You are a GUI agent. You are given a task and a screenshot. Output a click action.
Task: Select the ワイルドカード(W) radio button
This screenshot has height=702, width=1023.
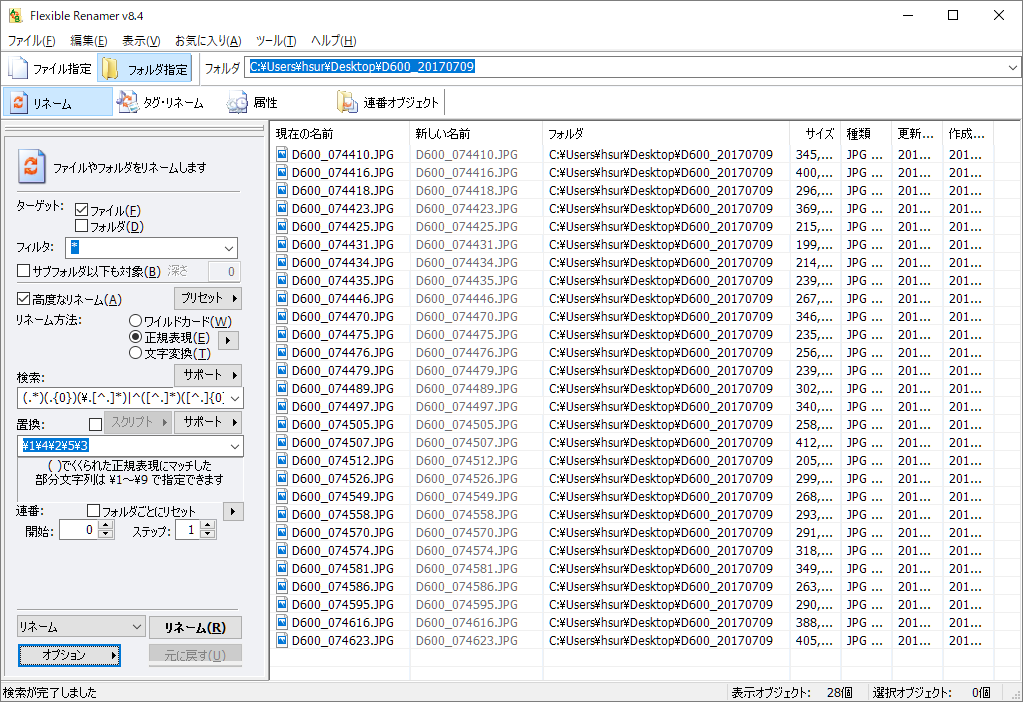(136, 322)
